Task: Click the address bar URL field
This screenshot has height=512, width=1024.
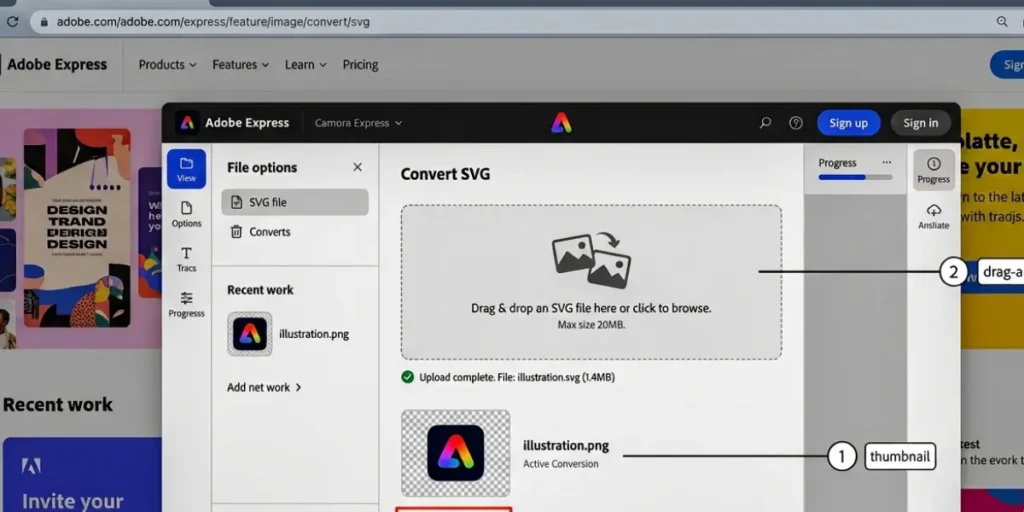Action: [x=509, y=22]
